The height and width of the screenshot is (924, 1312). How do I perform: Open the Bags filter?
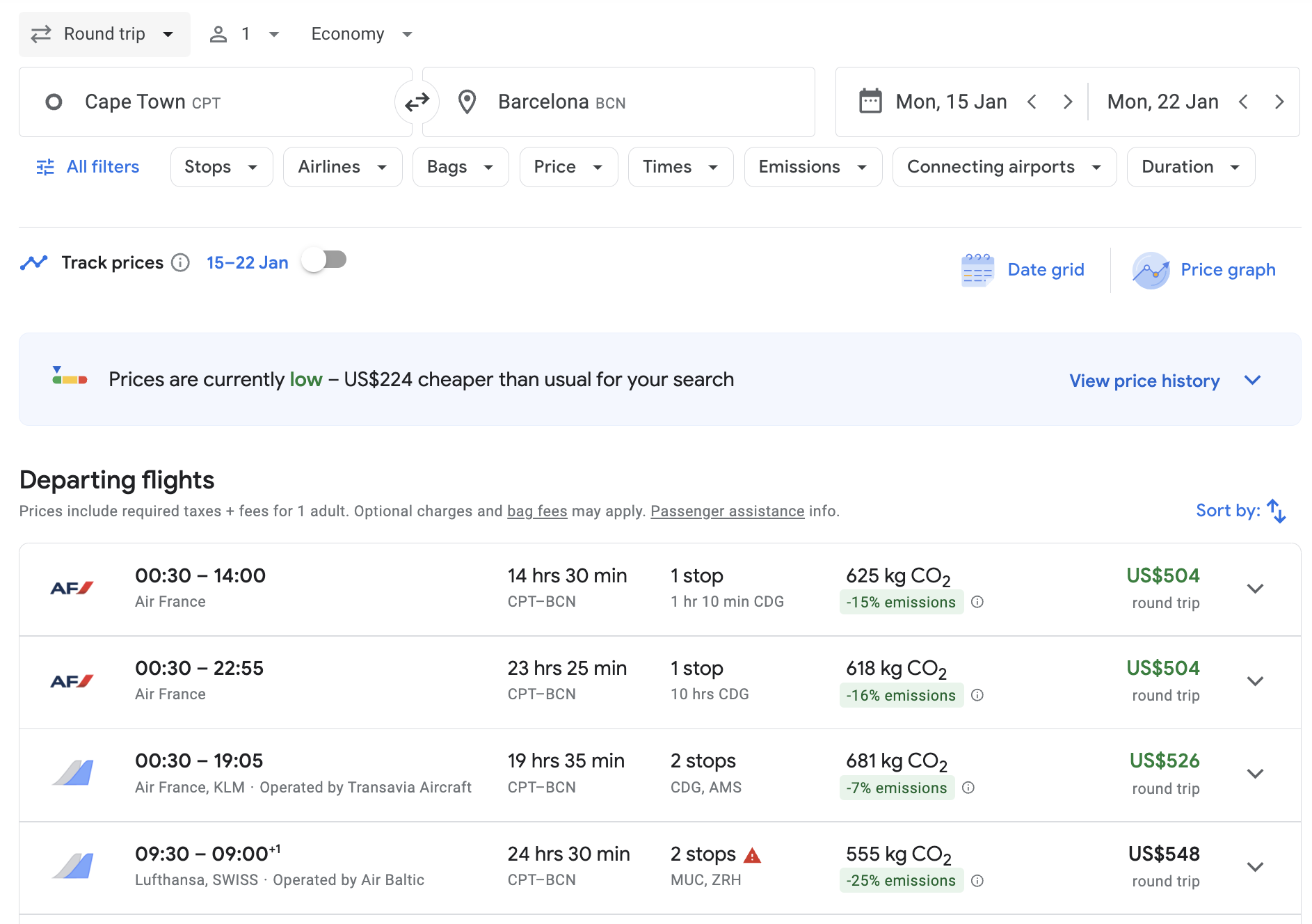coord(461,167)
